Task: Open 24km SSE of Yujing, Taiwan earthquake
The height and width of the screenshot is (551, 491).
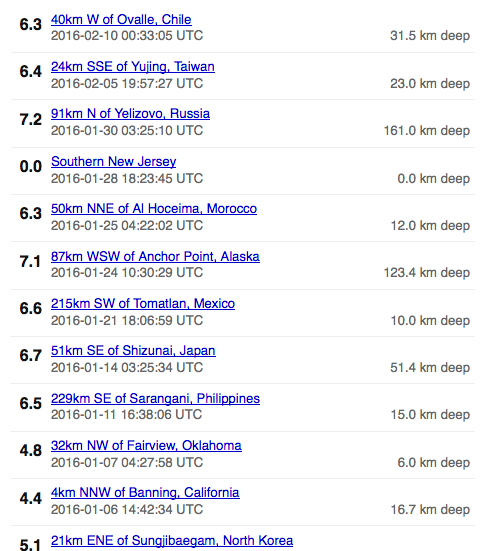Action: [x=133, y=67]
